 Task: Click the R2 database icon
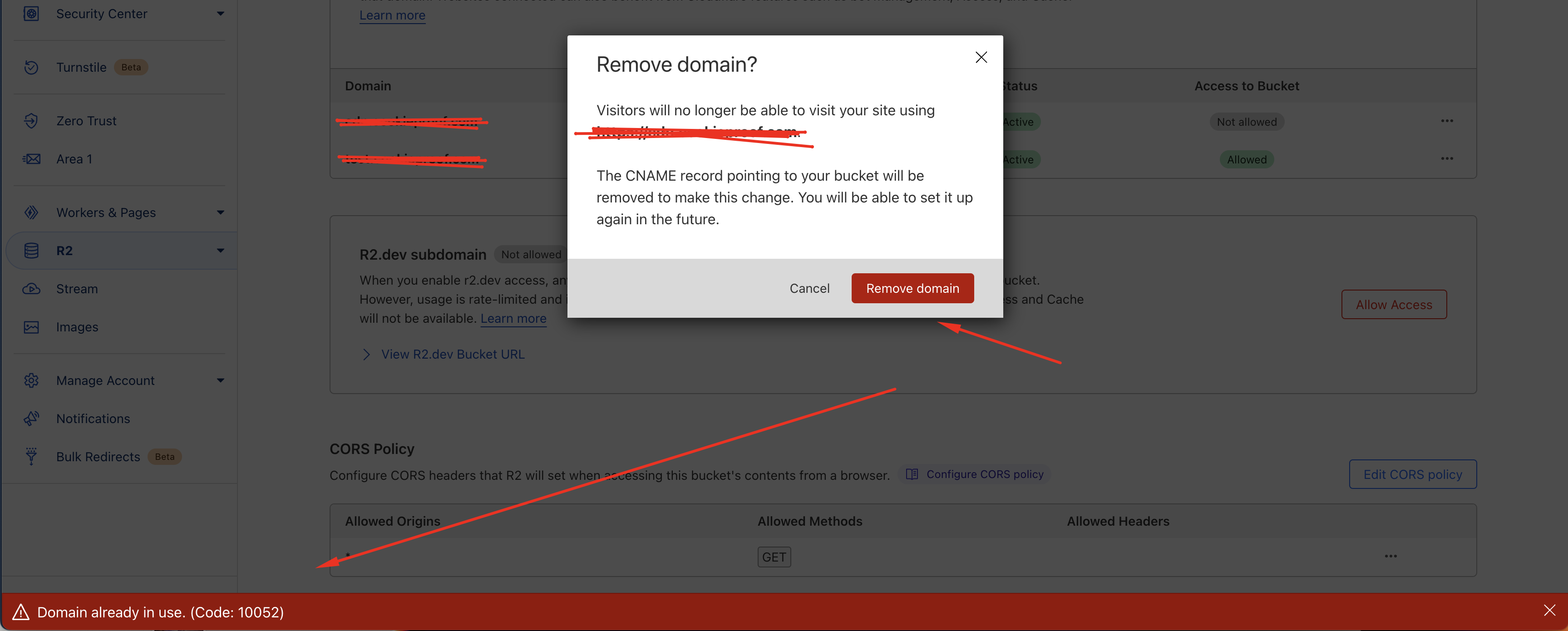coord(31,250)
